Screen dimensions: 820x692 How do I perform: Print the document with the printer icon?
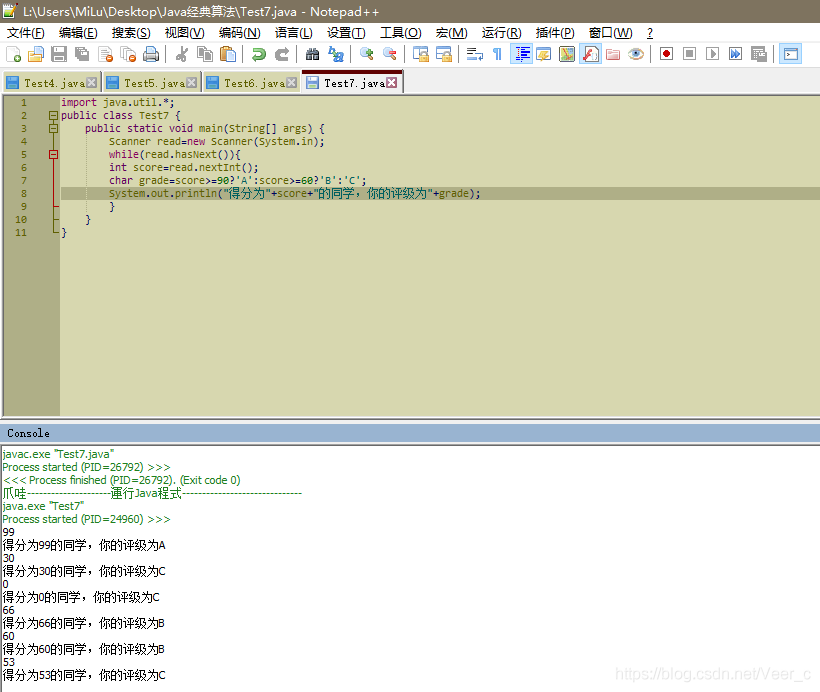[x=151, y=54]
